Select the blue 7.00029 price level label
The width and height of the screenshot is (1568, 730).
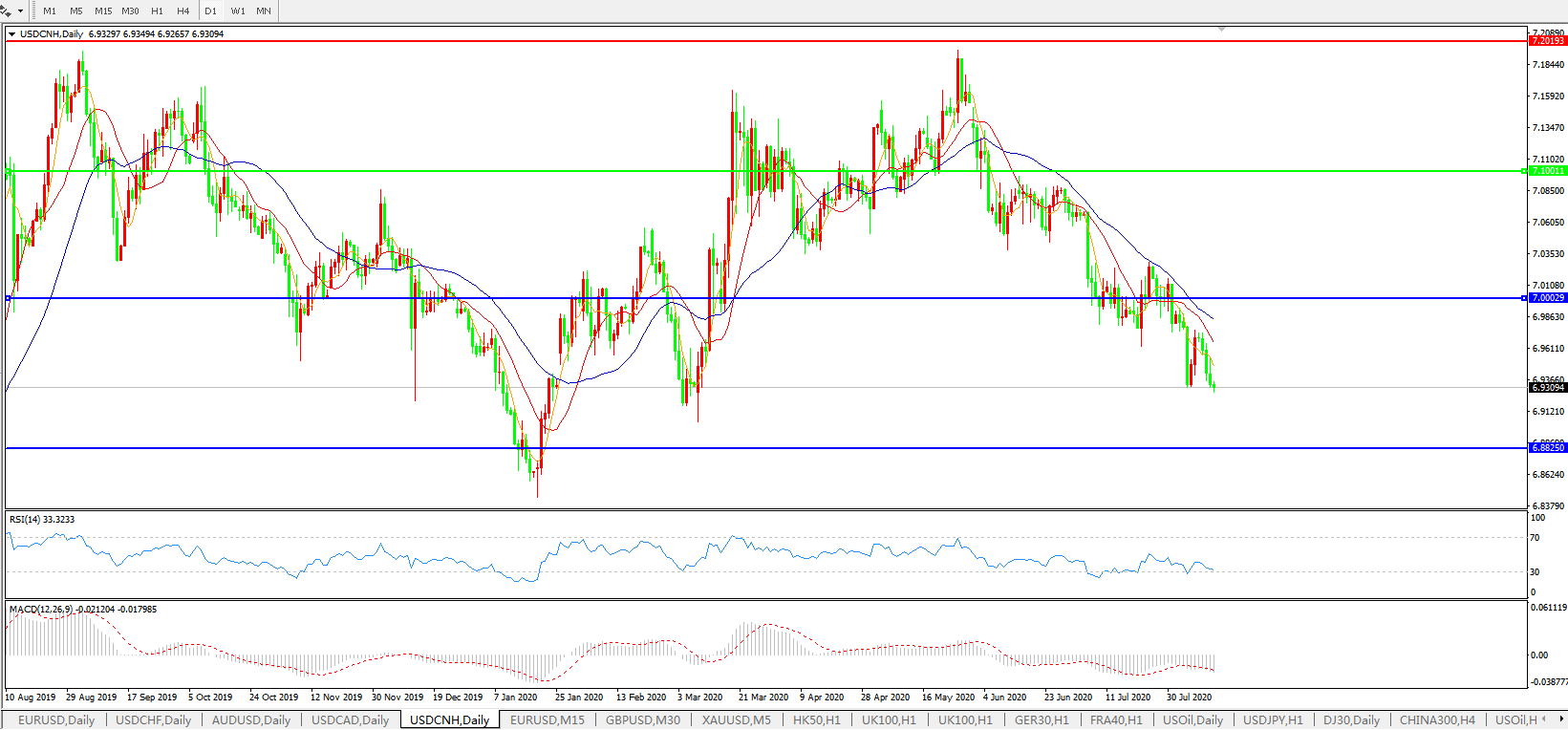point(1548,298)
